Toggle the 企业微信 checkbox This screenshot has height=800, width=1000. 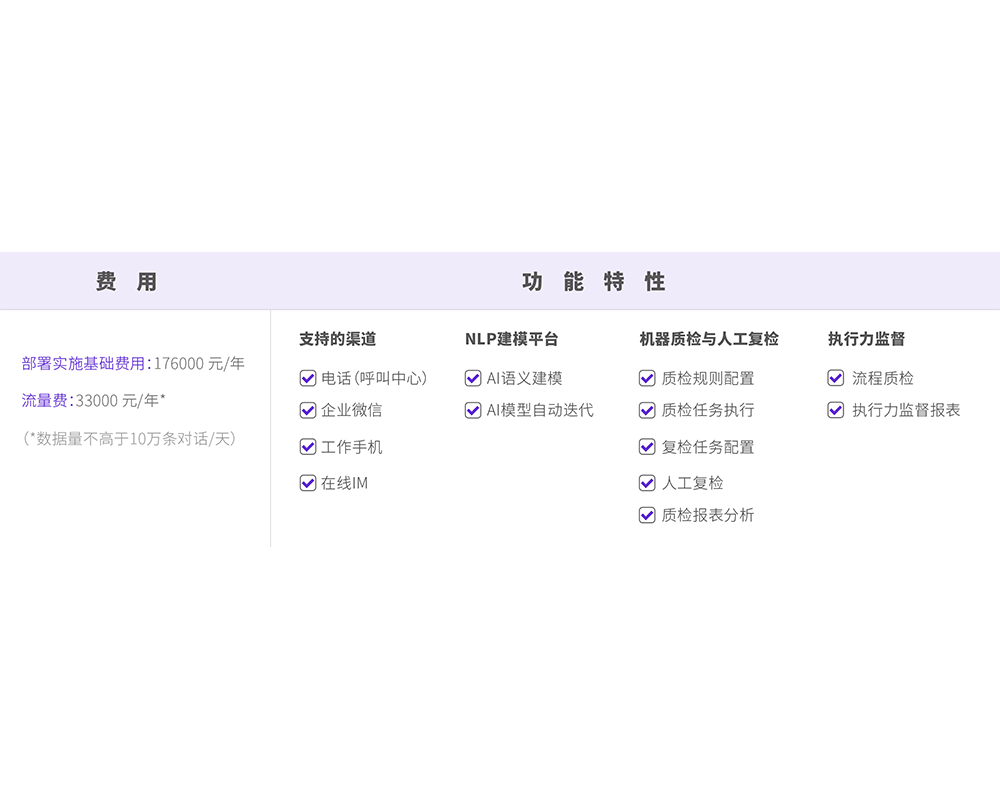click(307, 412)
